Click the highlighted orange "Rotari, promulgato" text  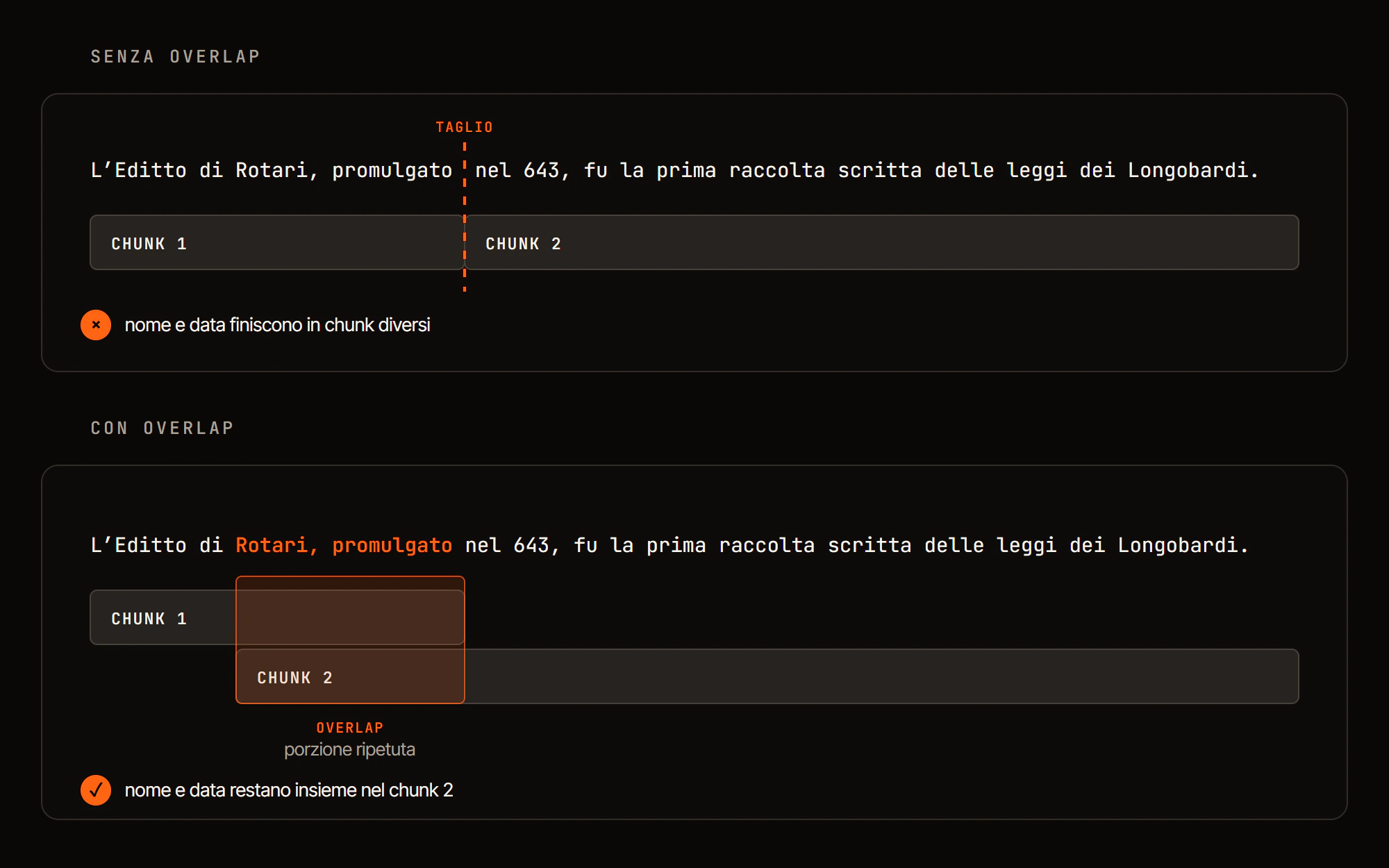click(344, 545)
